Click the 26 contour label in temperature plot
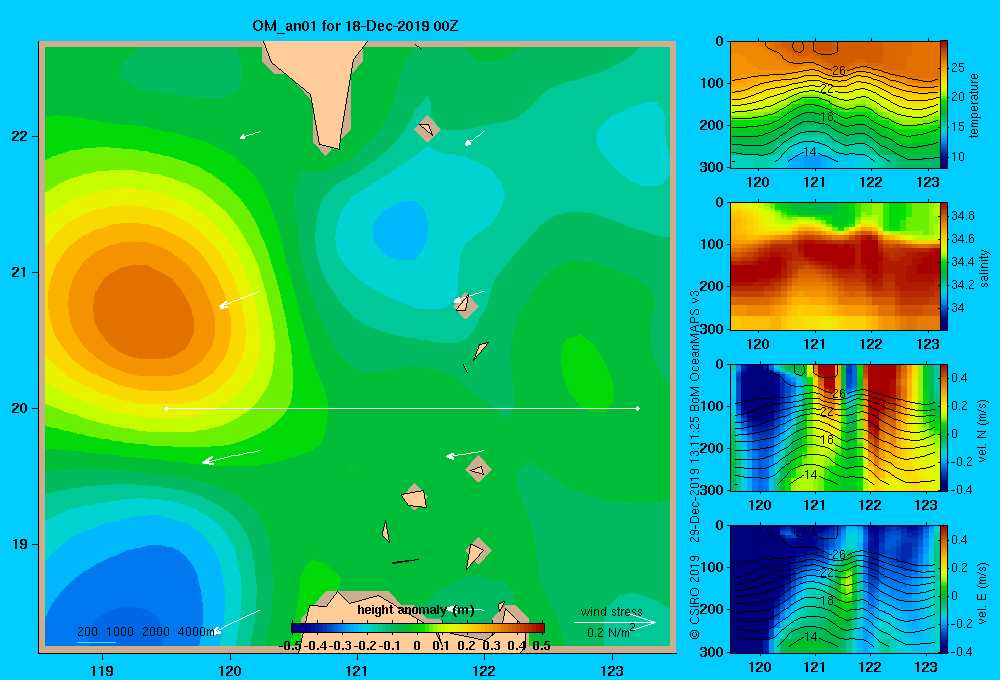Image resolution: width=1000 pixels, height=680 pixels. point(839,70)
